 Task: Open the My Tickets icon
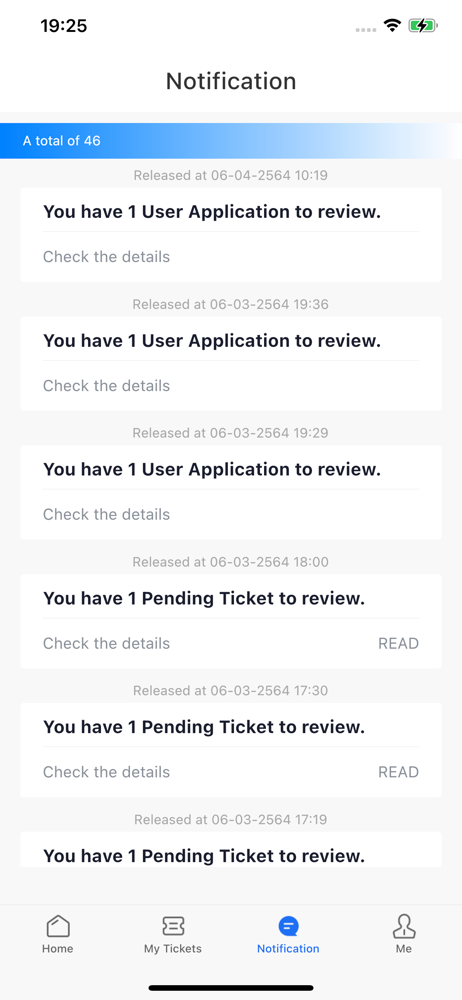tap(173, 925)
